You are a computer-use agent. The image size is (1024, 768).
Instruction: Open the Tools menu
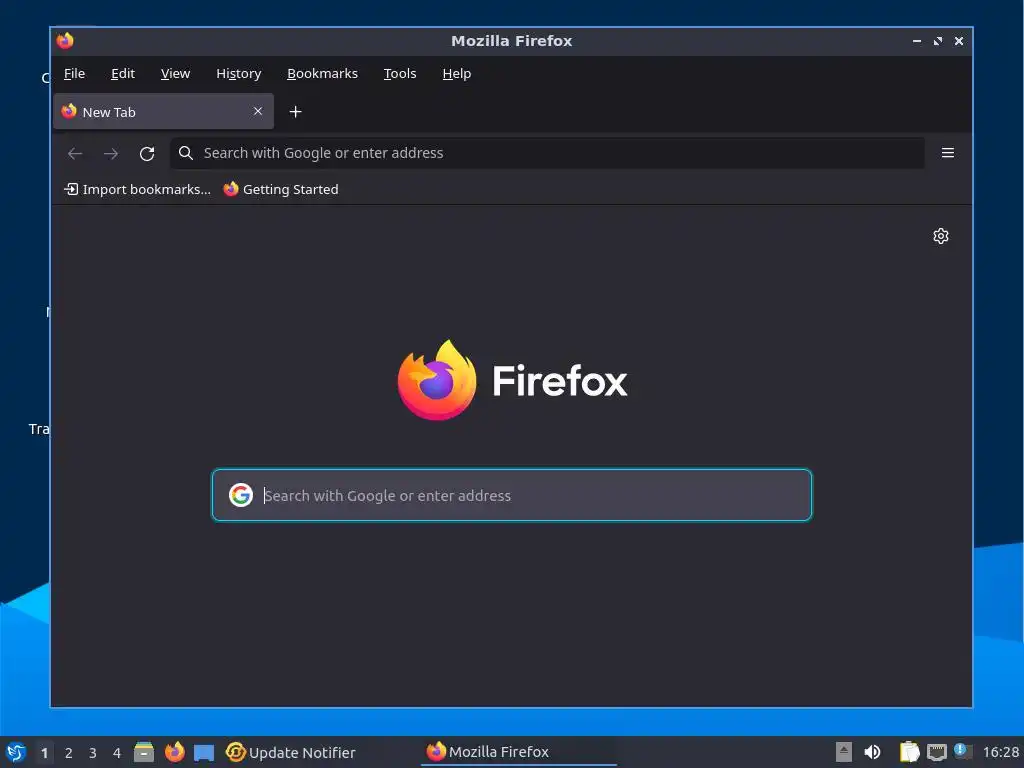click(x=400, y=74)
